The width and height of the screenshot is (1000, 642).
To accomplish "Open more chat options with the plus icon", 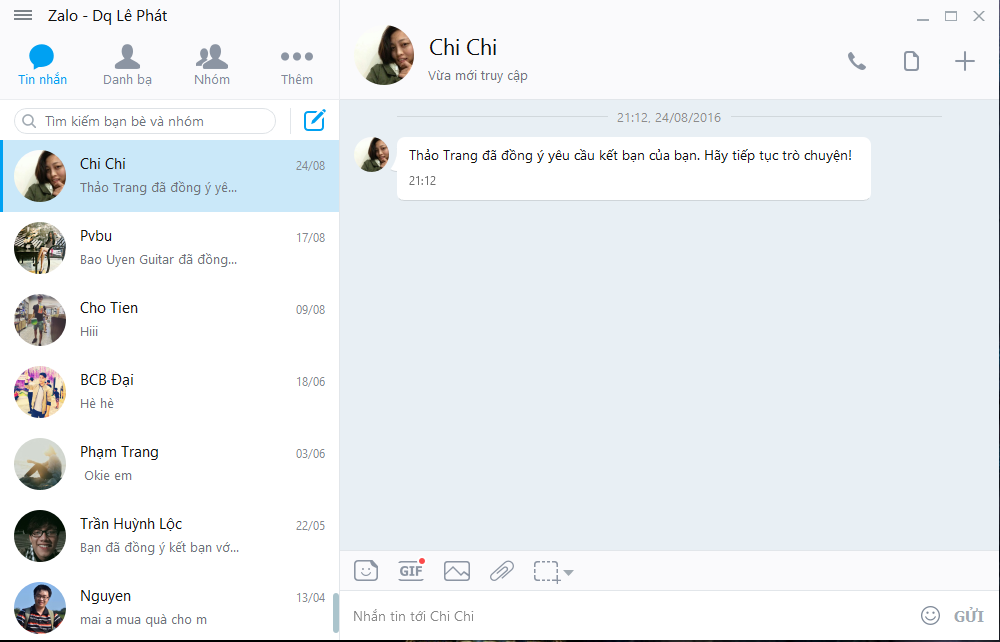I will [x=964, y=60].
